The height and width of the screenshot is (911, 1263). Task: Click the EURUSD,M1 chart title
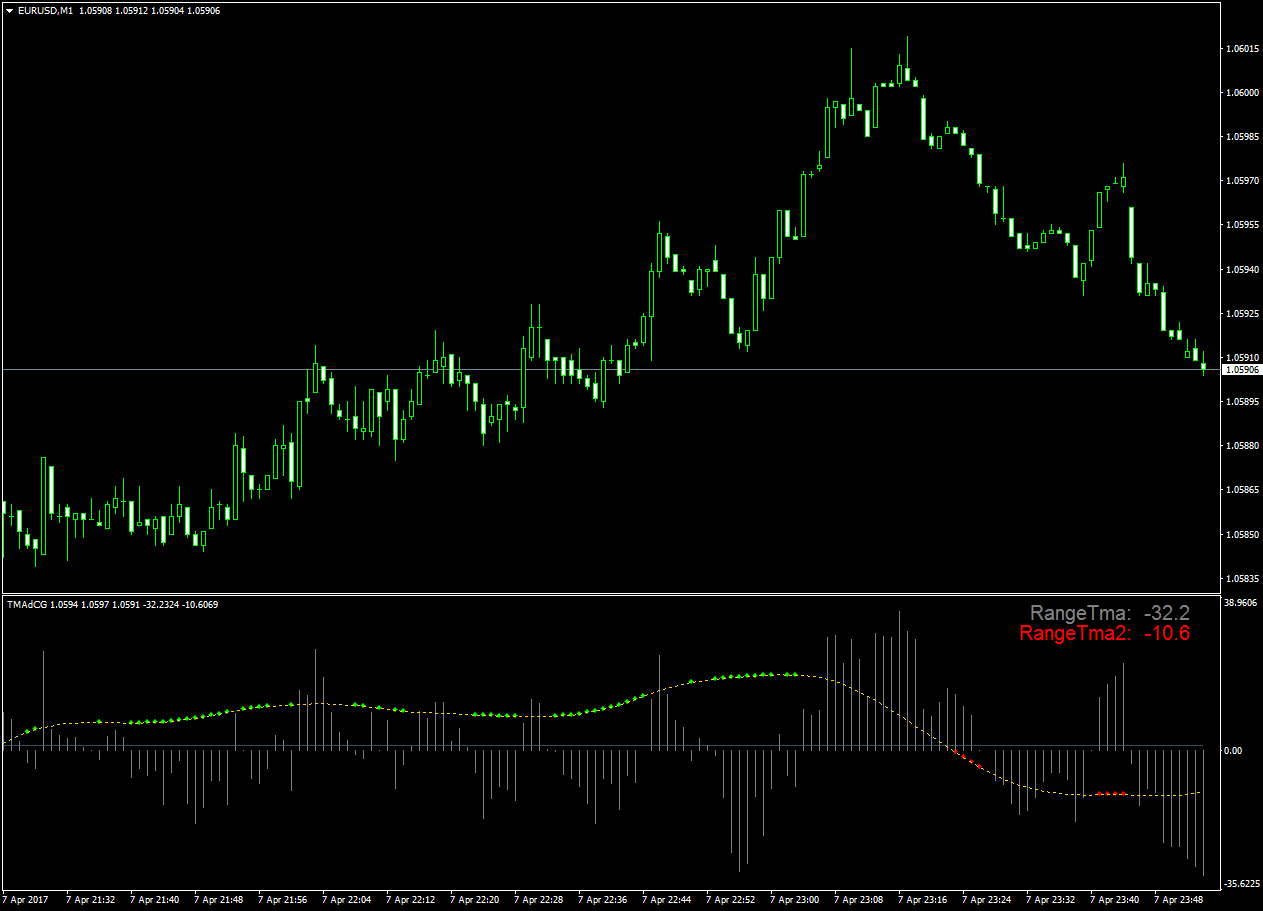coord(44,10)
